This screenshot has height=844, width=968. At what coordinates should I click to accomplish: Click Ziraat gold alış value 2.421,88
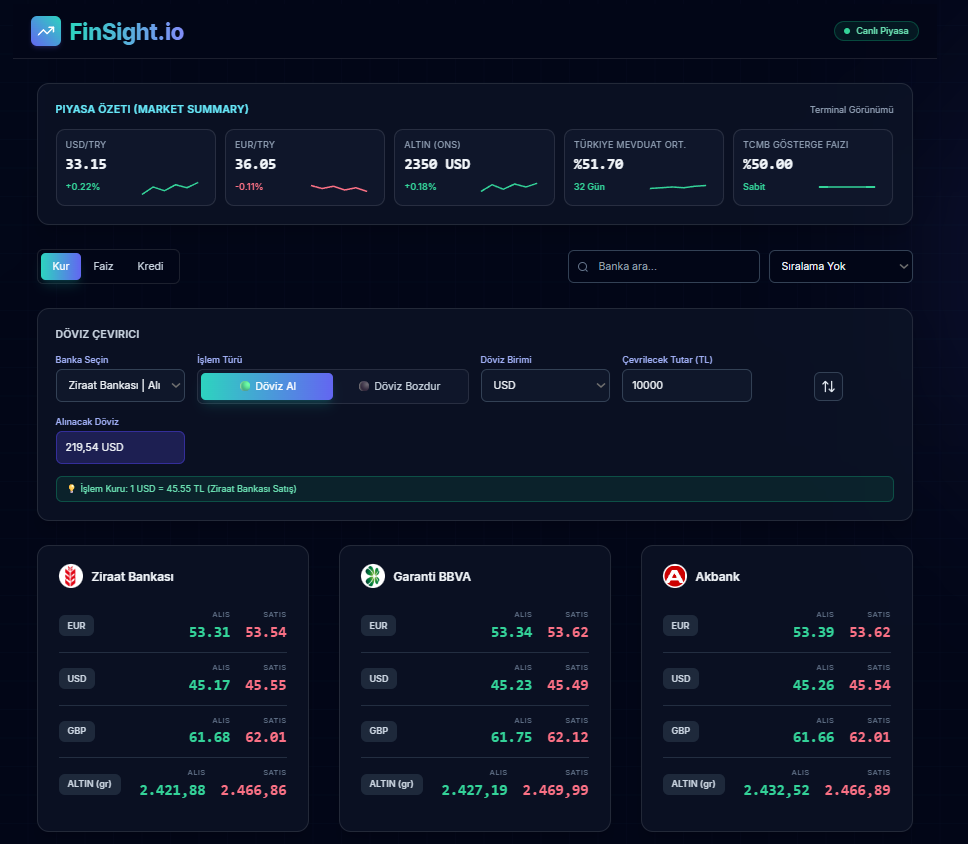point(172,790)
